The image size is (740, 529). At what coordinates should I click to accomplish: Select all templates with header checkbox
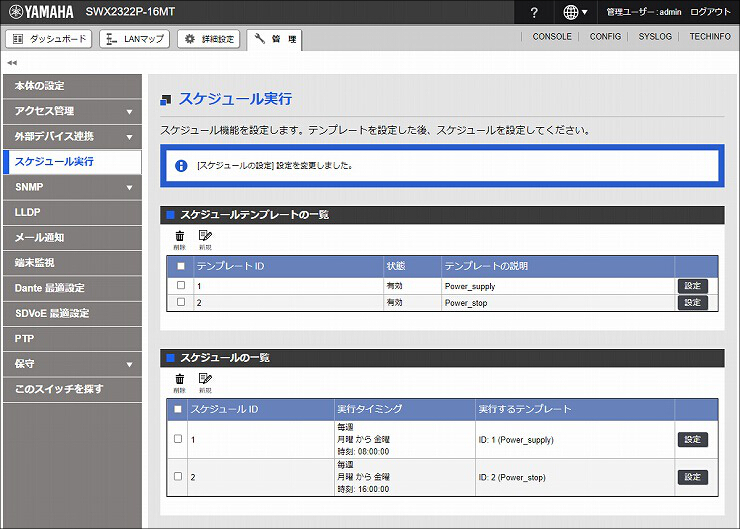[181, 266]
